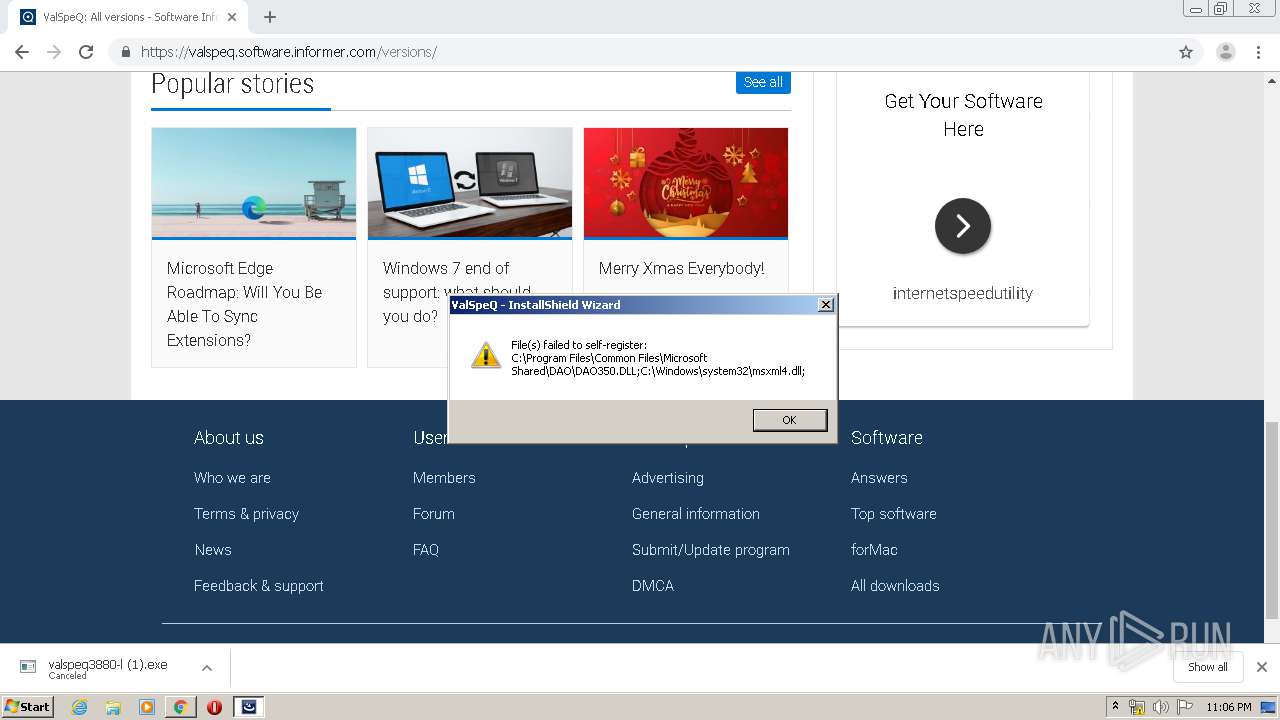Click the warning icon in the dialog
Viewport: 1280px width, 720px height.
coord(486,355)
